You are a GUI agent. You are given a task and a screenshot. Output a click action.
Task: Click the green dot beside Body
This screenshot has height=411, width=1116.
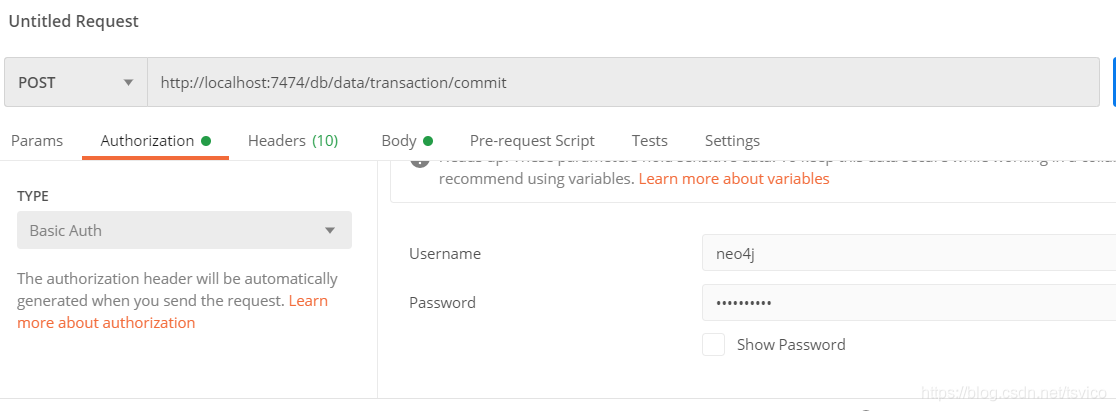pos(428,141)
